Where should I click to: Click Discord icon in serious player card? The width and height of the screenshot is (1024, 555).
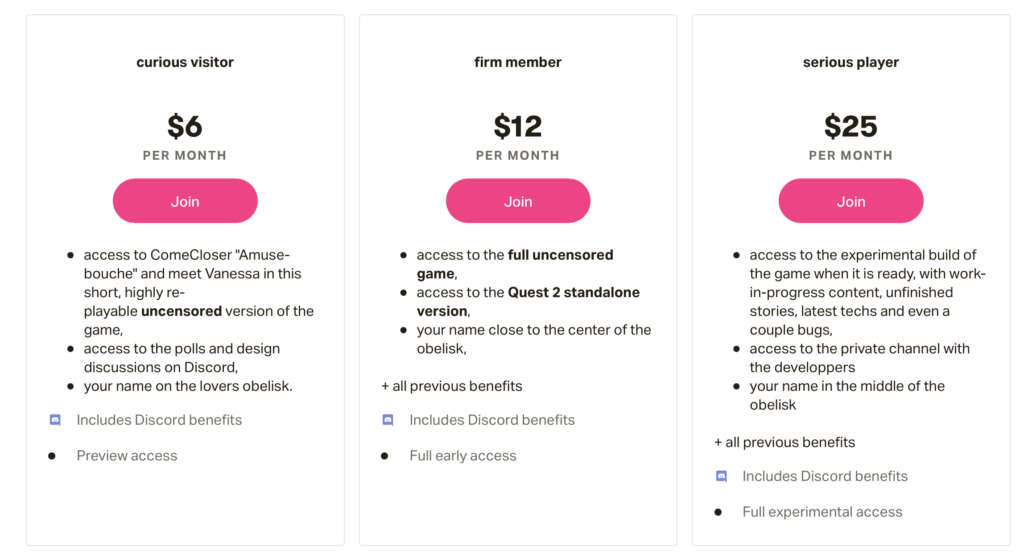tap(722, 476)
